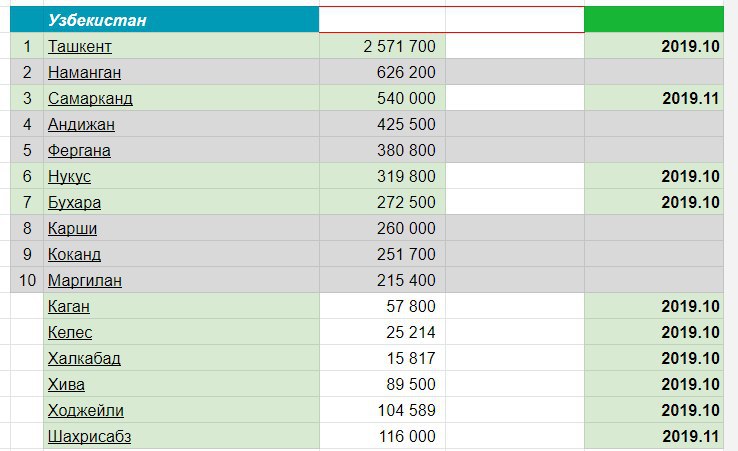Click the Халкабад link

point(84,358)
